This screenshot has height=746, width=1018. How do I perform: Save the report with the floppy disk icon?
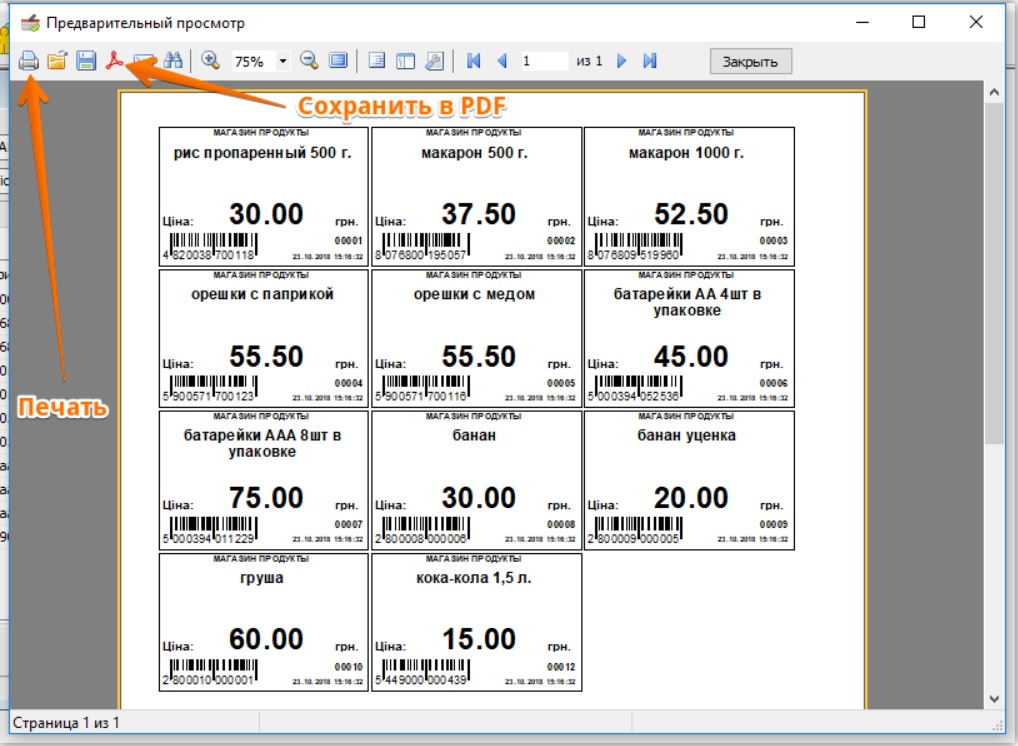[x=86, y=61]
